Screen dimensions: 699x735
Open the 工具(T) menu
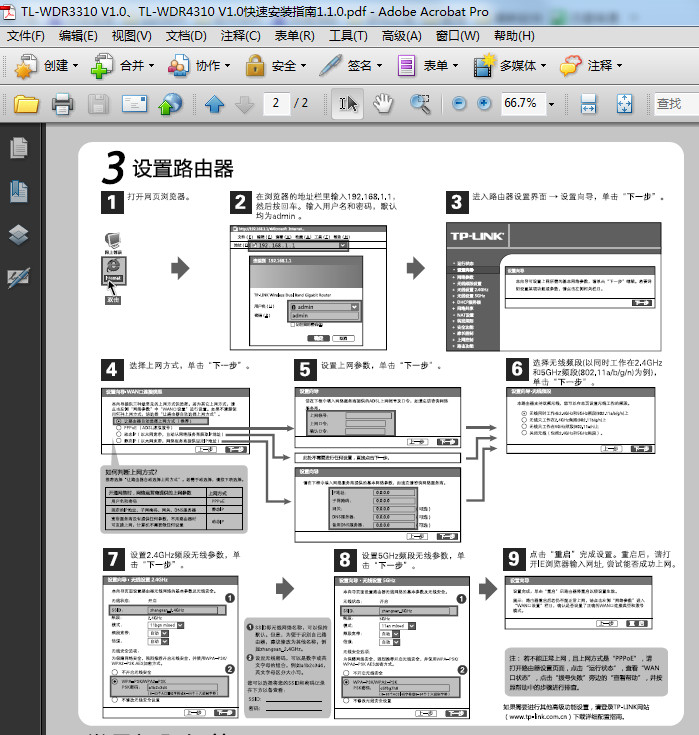pyautogui.click(x=348, y=36)
